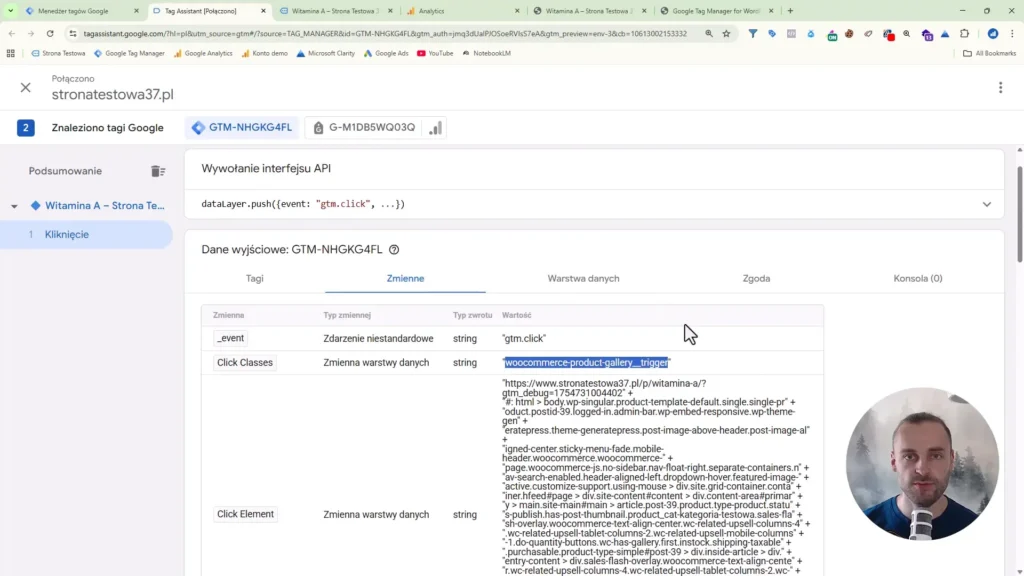Go forward in browser history

coord(31,33)
